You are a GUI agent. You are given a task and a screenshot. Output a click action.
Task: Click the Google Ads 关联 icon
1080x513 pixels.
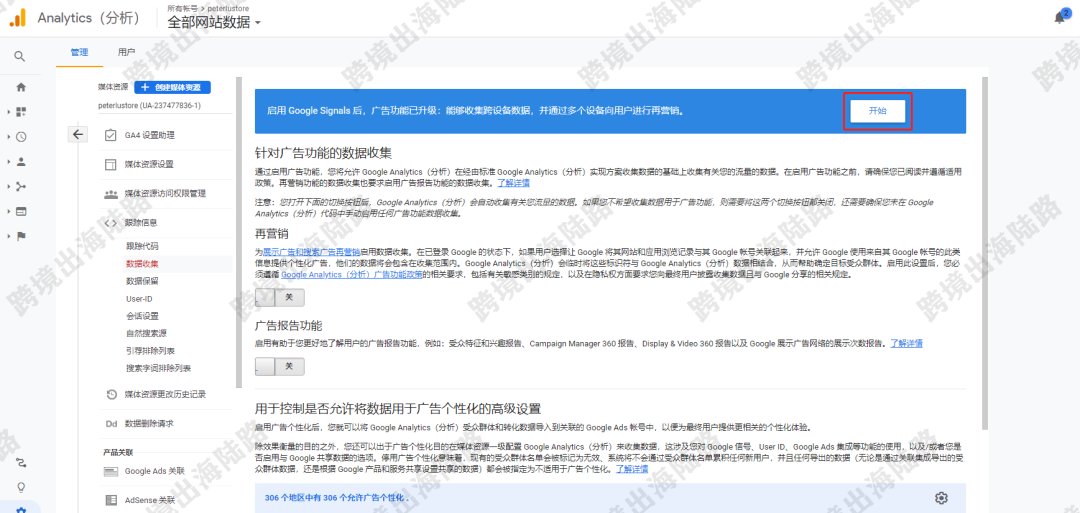(110, 472)
